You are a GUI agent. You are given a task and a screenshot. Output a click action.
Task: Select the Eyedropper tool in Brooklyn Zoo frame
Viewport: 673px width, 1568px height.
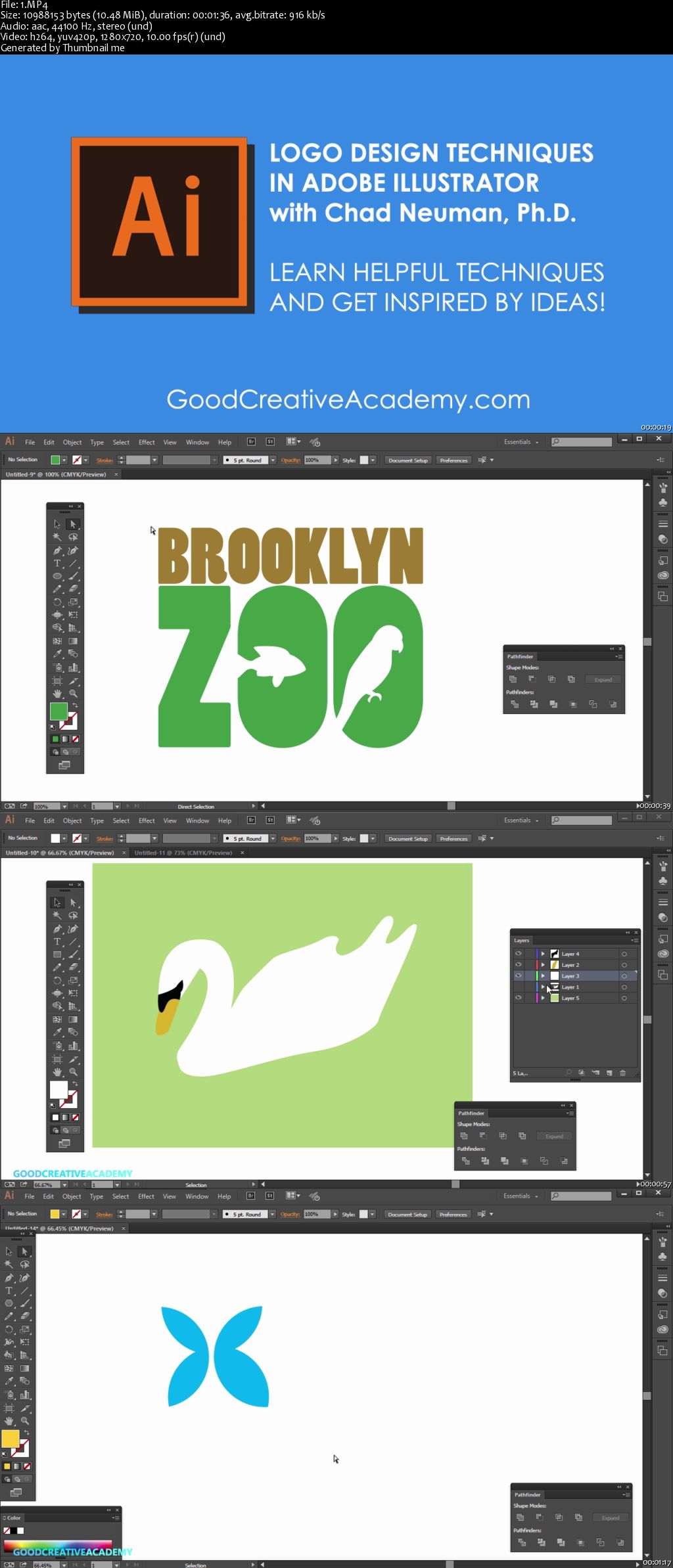[57, 654]
